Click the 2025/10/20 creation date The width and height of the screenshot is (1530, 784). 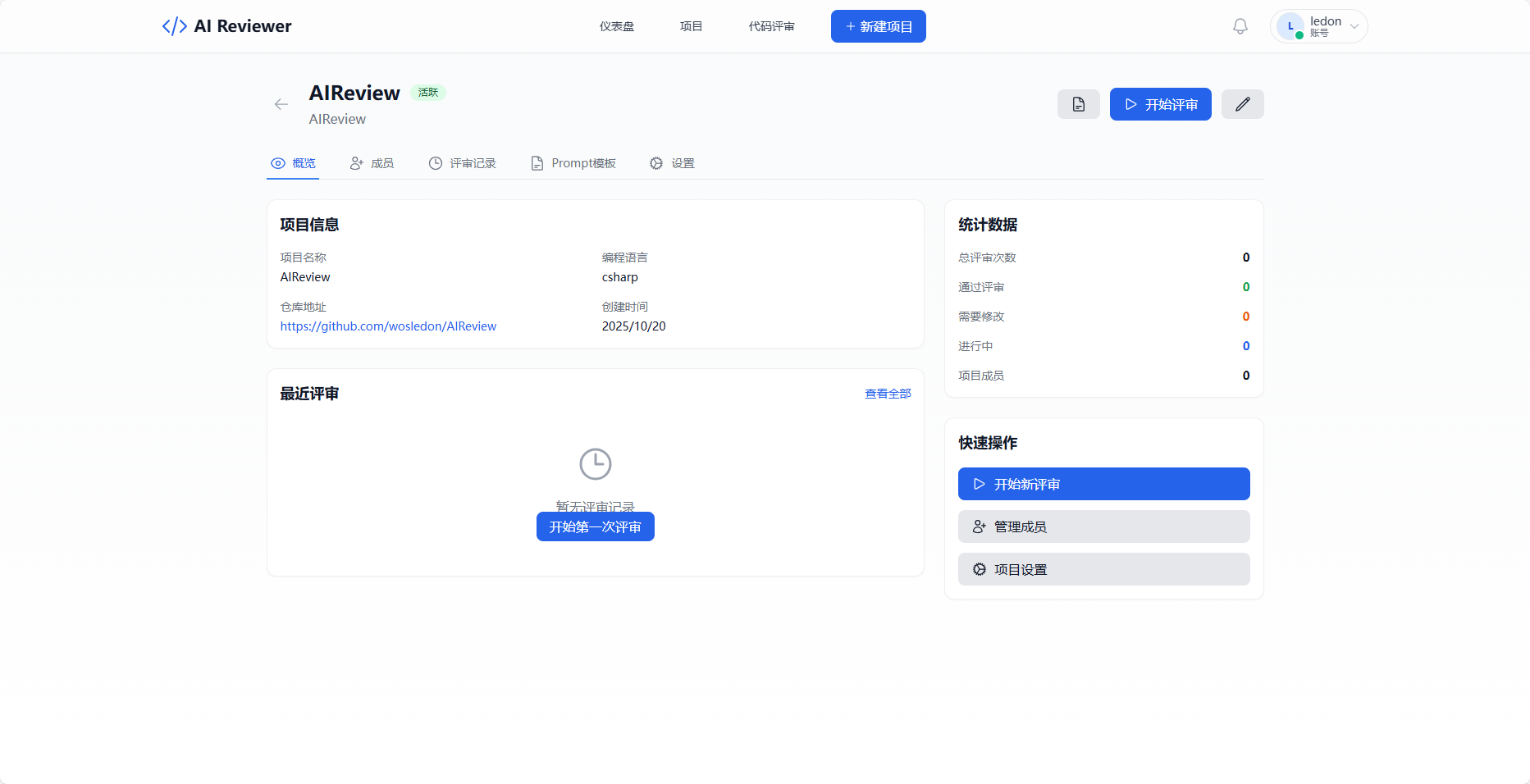point(634,326)
